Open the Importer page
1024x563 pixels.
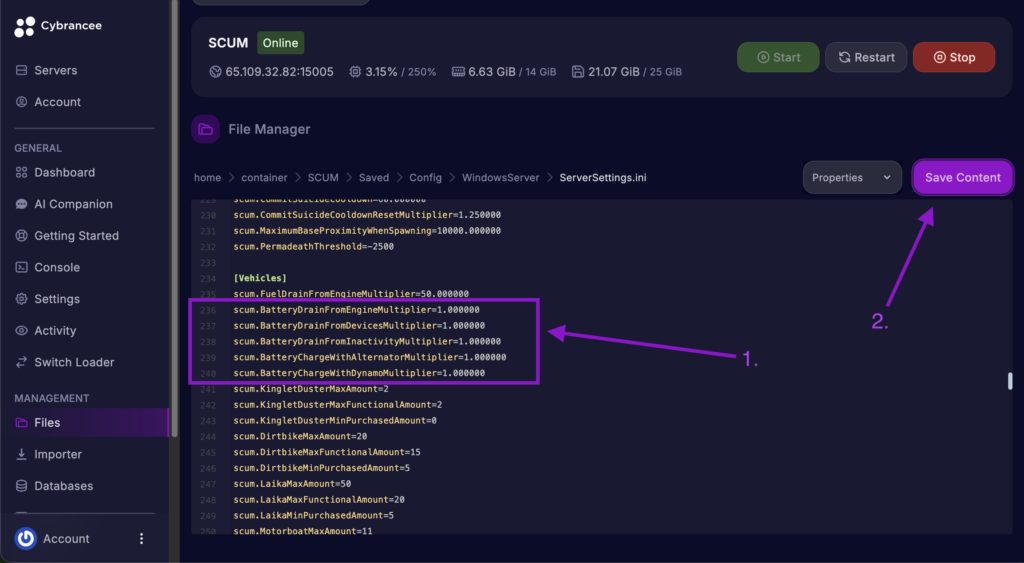click(58, 454)
